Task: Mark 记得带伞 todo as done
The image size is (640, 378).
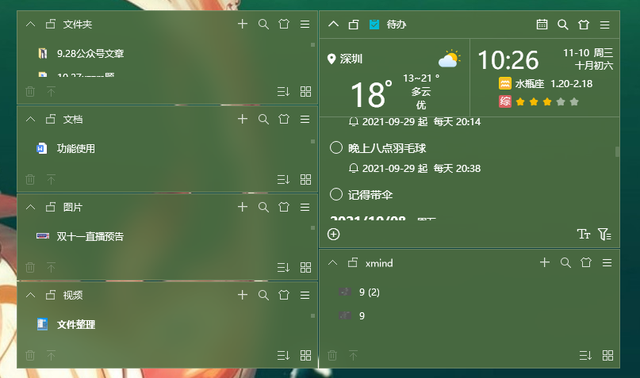Action: point(336,194)
